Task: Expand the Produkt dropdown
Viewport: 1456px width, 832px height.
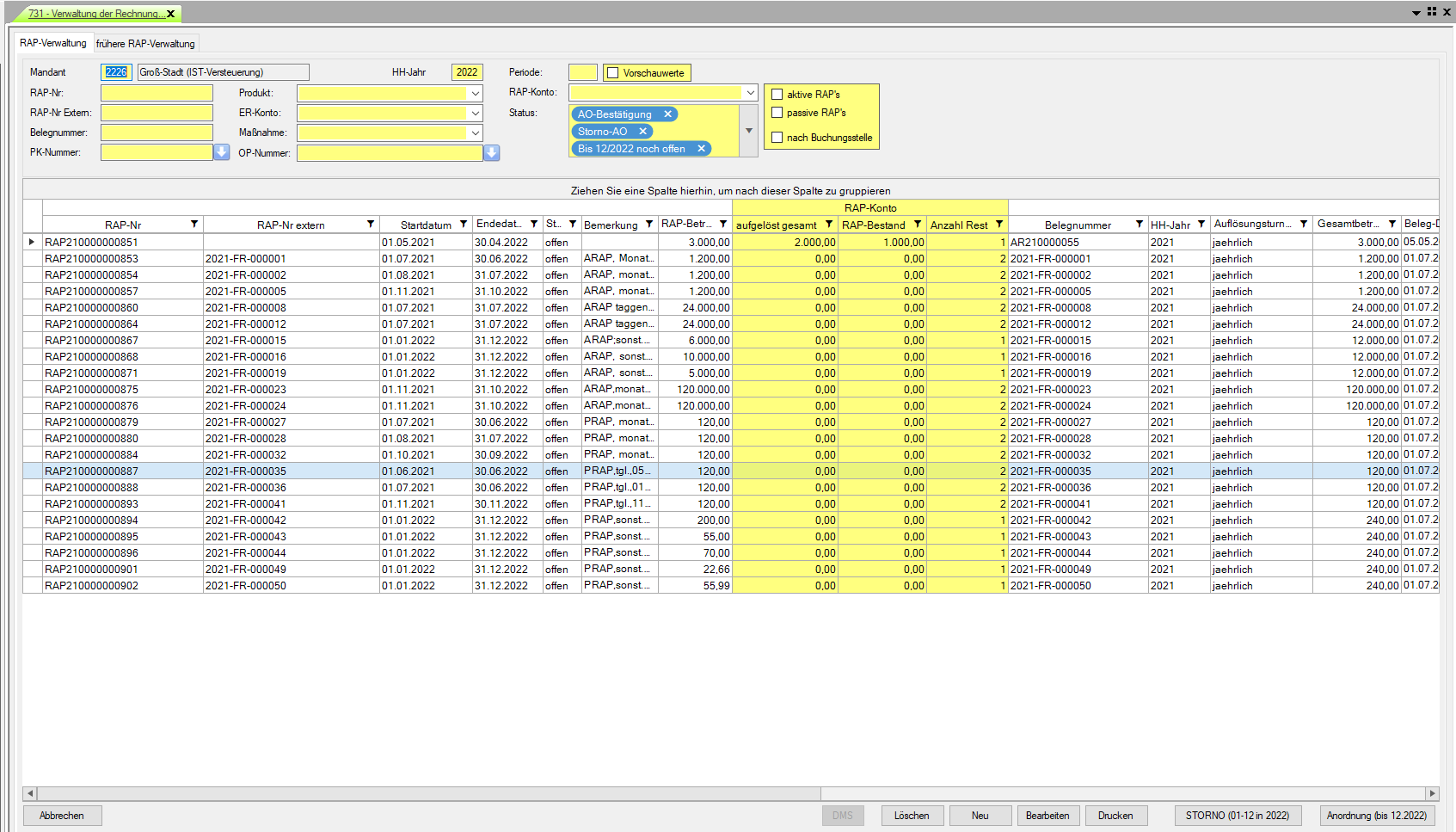Action: pos(475,93)
